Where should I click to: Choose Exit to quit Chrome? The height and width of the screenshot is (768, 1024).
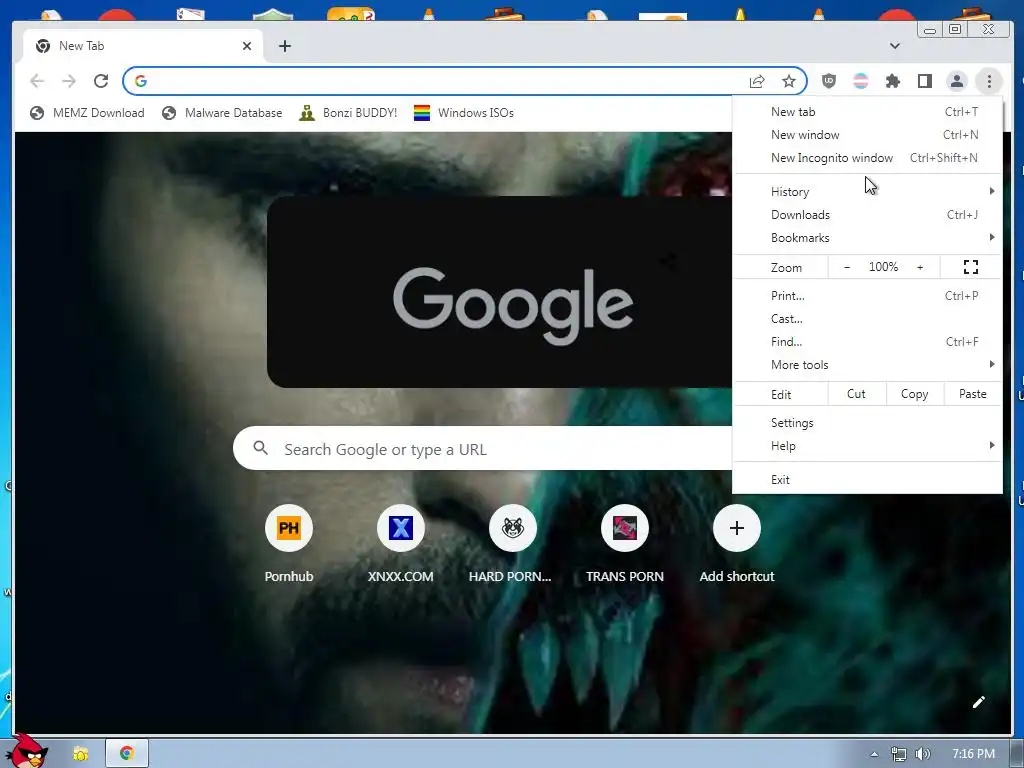(867, 479)
